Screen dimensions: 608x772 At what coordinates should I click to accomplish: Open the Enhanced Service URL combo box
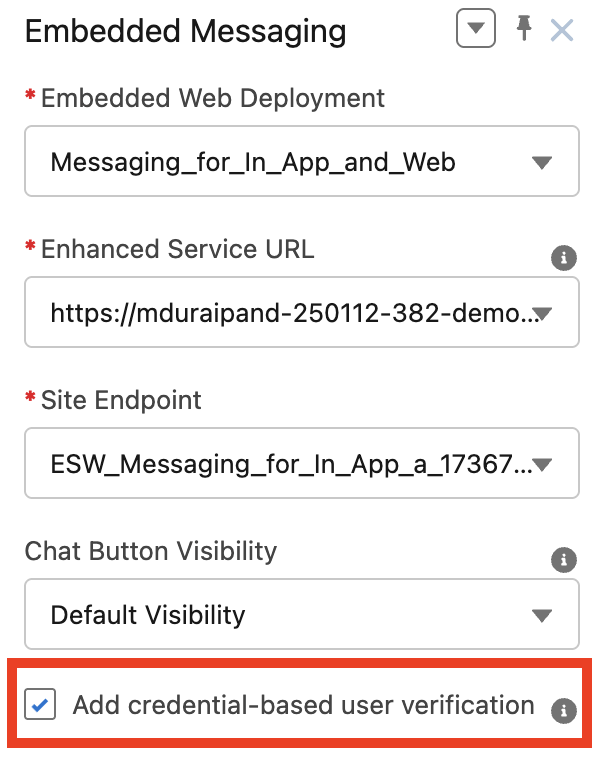click(280, 313)
